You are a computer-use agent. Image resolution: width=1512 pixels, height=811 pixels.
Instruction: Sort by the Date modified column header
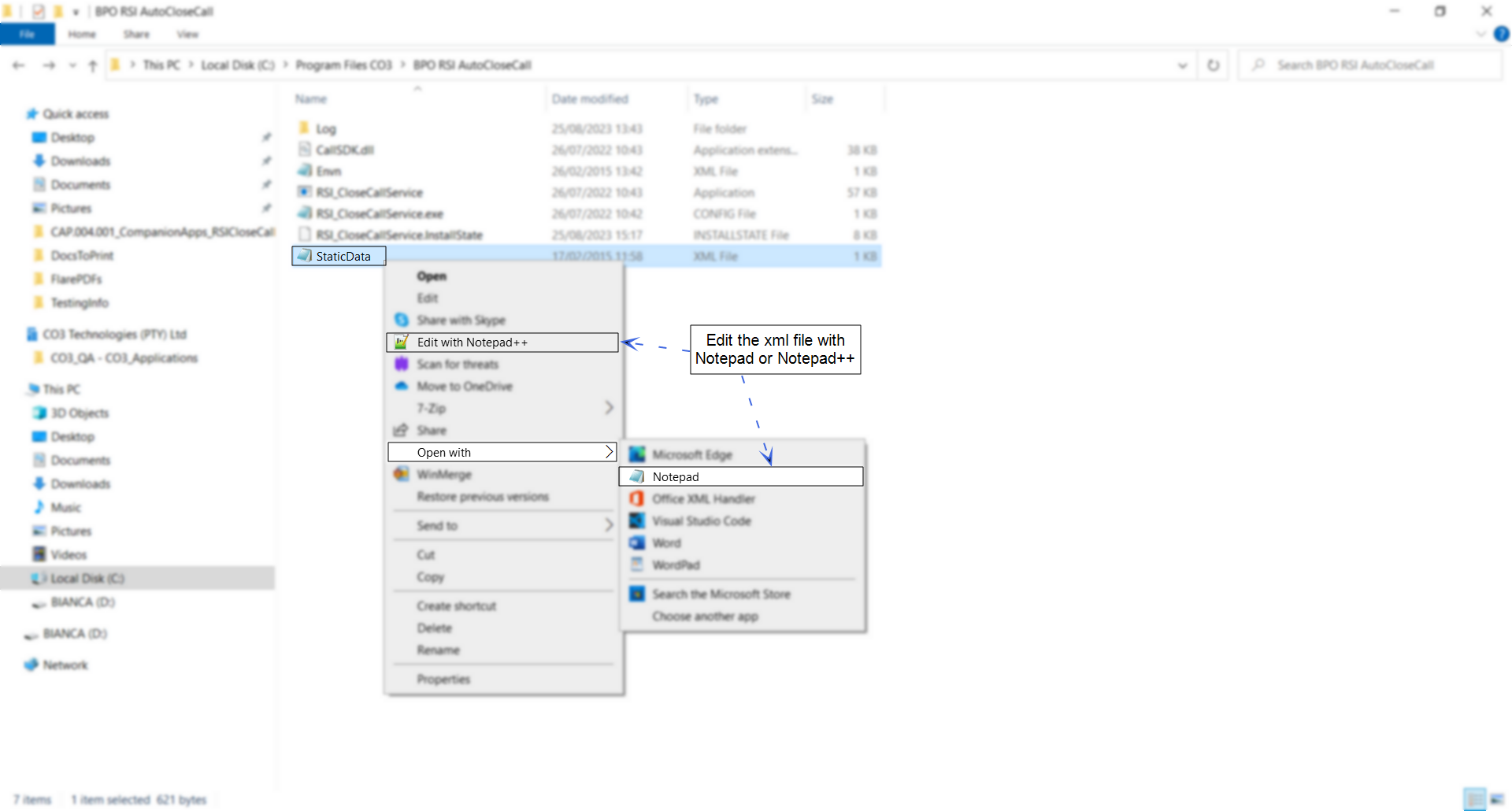click(590, 98)
